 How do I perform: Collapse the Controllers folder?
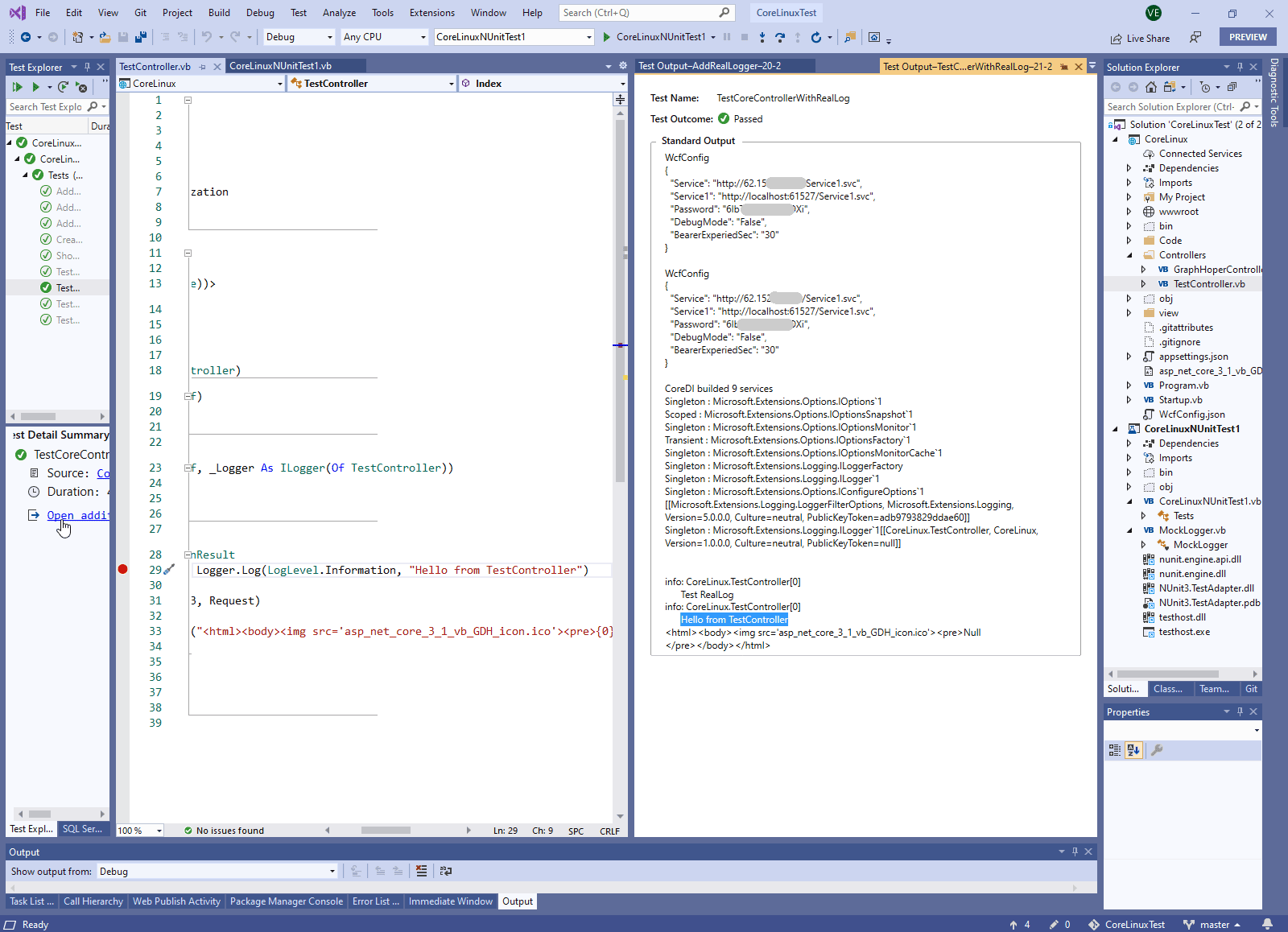(1129, 255)
